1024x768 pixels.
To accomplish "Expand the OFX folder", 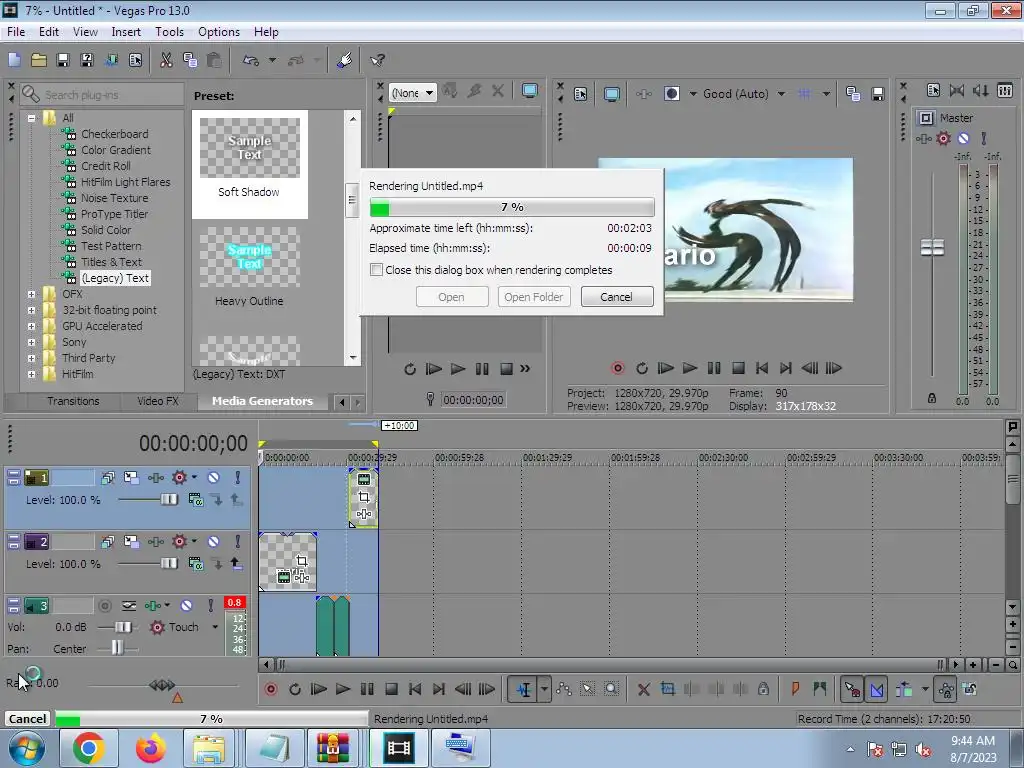I will tap(31, 295).
